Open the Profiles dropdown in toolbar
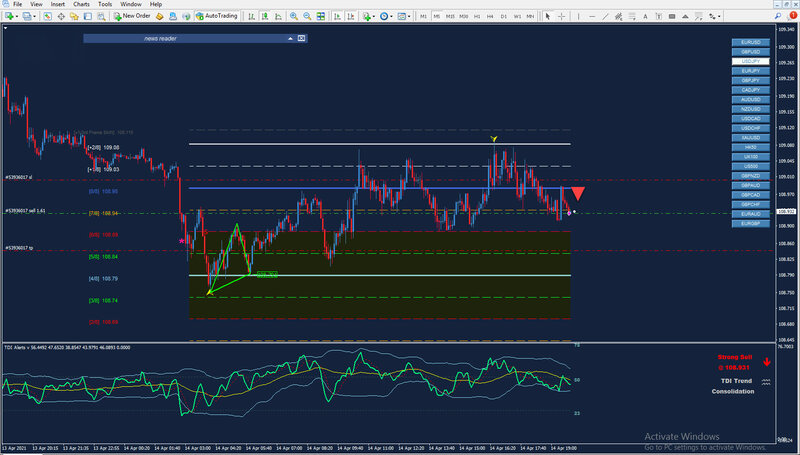The height and width of the screenshot is (455, 800). [x=30, y=16]
